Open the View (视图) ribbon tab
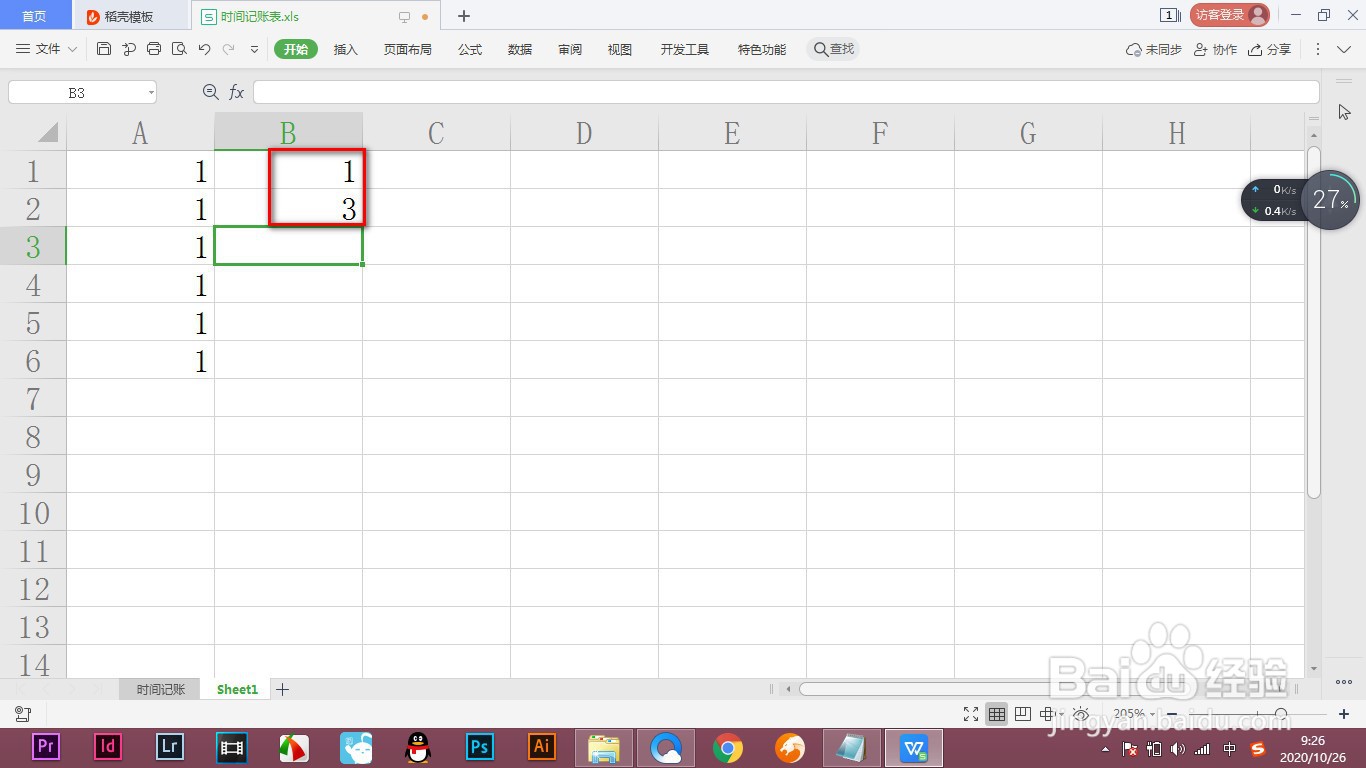The image size is (1366, 768). tap(620, 49)
